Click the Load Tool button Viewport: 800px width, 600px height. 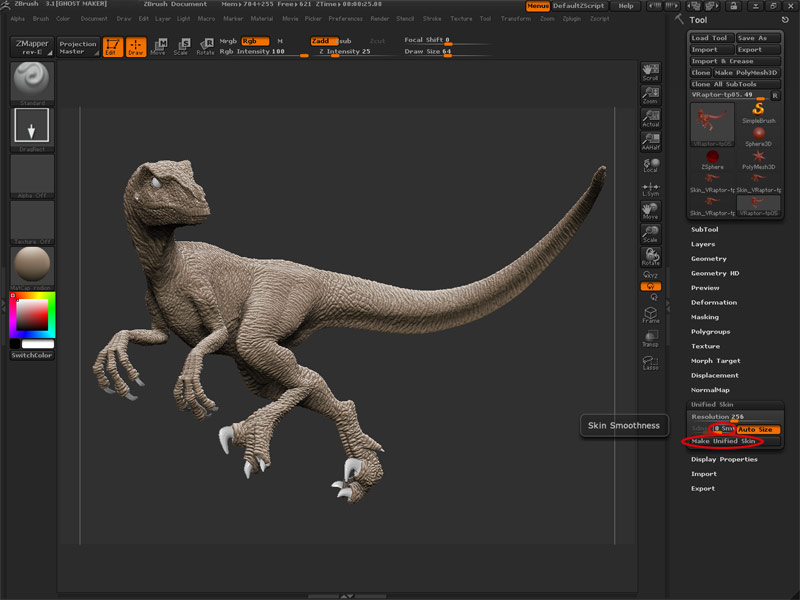tap(710, 38)
